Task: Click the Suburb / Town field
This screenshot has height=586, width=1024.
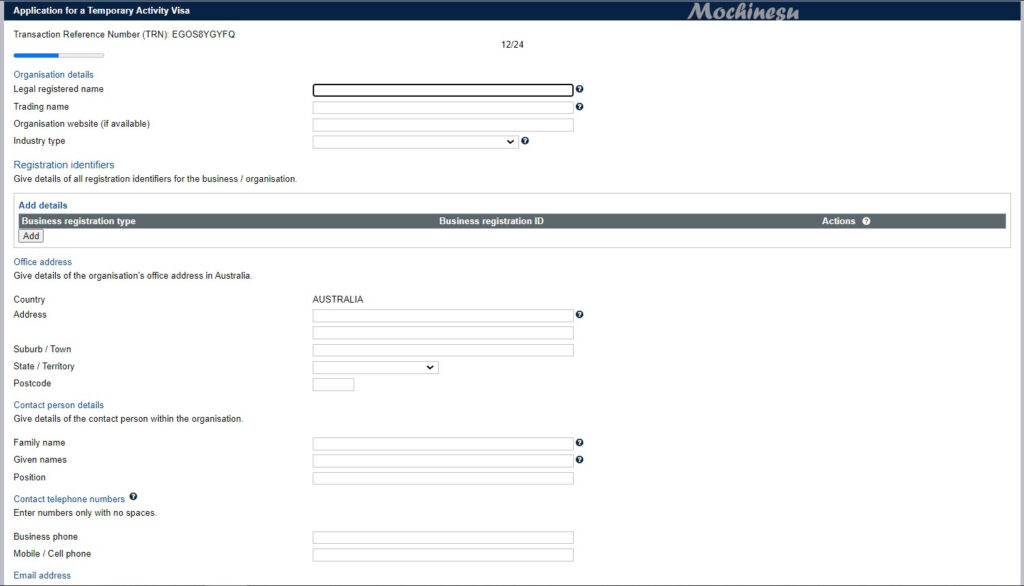Action: [x=443, y=350]
